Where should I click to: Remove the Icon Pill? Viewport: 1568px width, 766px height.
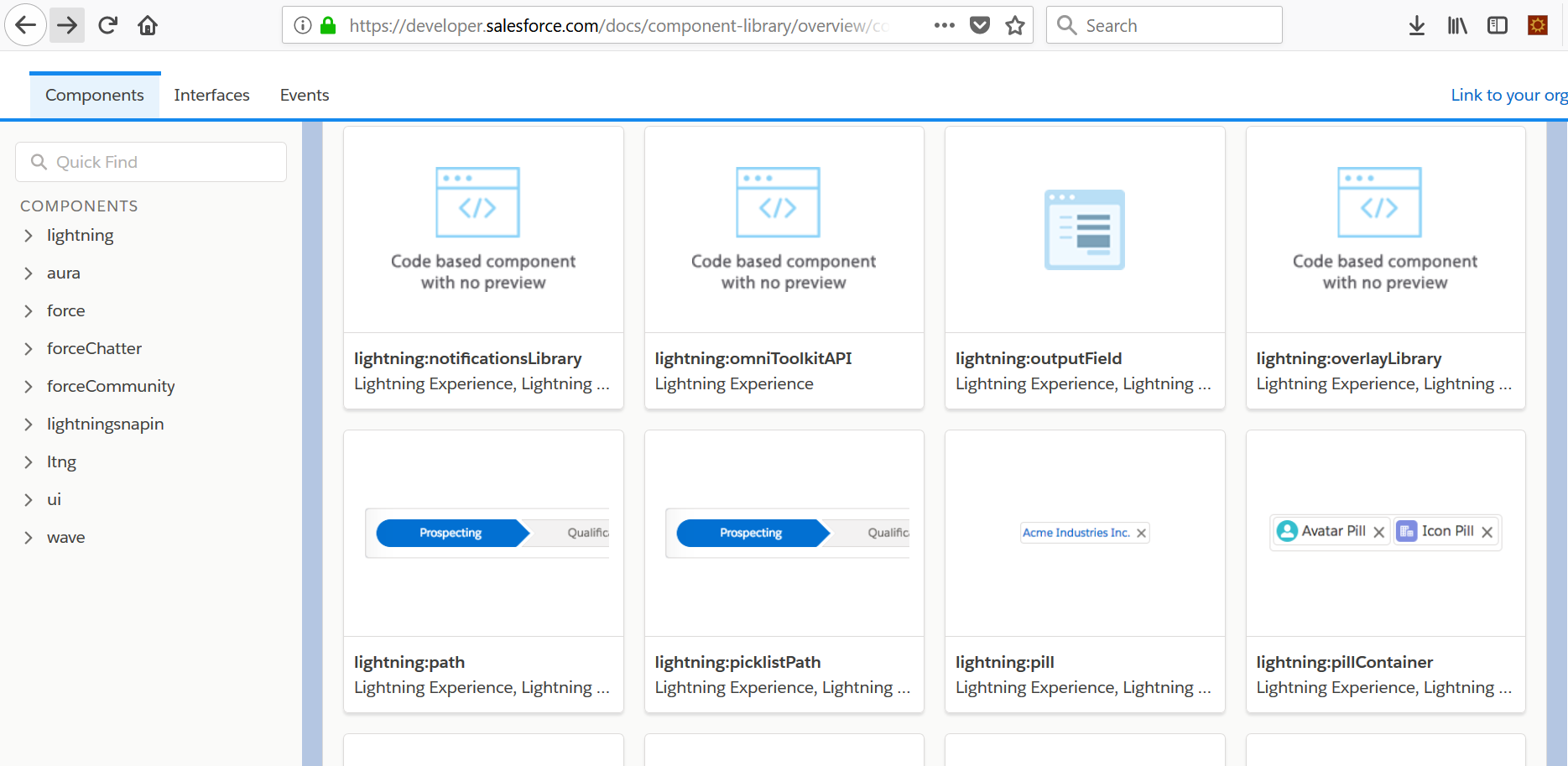pyautogui.click(x=1487, y=532)
